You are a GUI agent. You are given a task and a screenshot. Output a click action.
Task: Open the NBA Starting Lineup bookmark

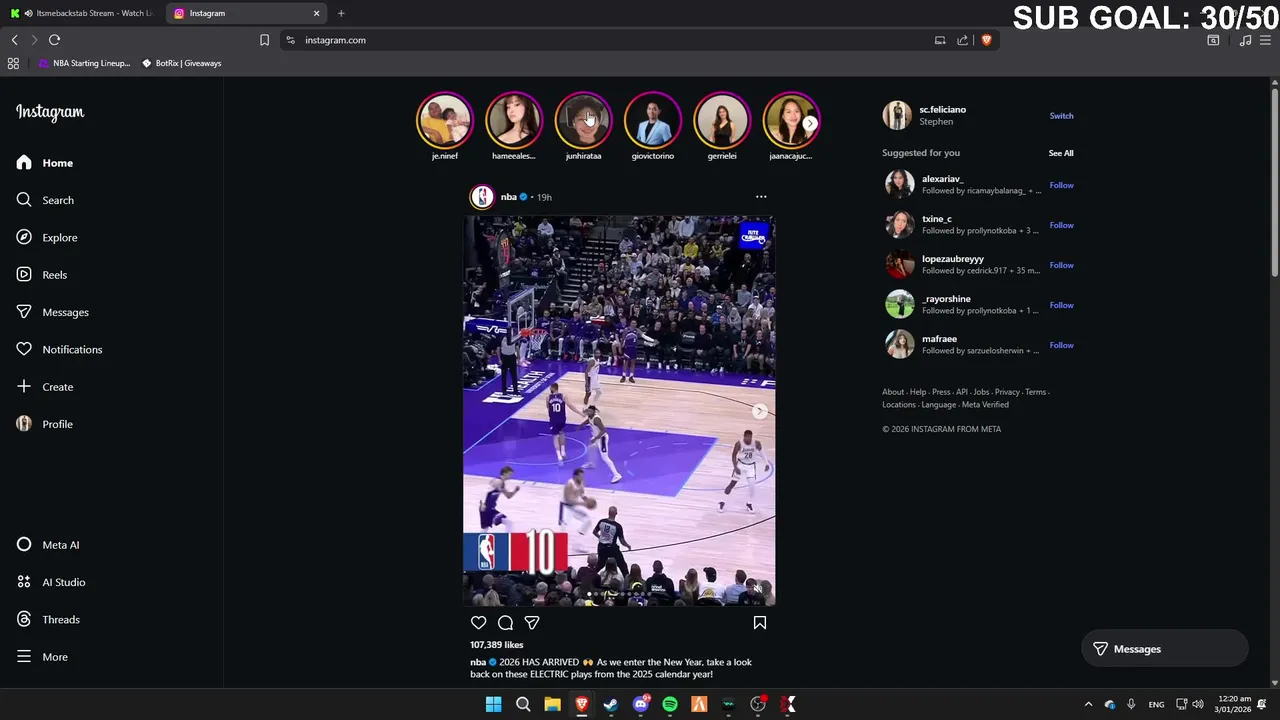coord(84,63)
